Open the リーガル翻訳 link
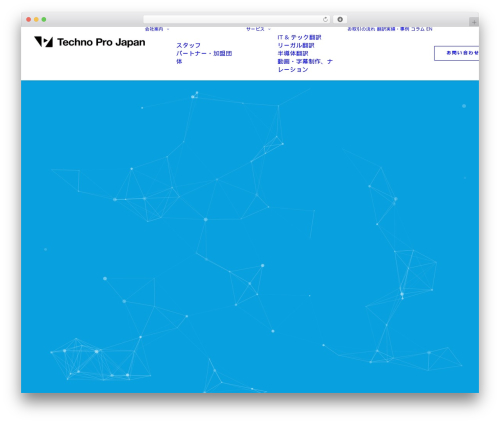The width and height of the screenshot is (500, 423). [x=296, y=45]
